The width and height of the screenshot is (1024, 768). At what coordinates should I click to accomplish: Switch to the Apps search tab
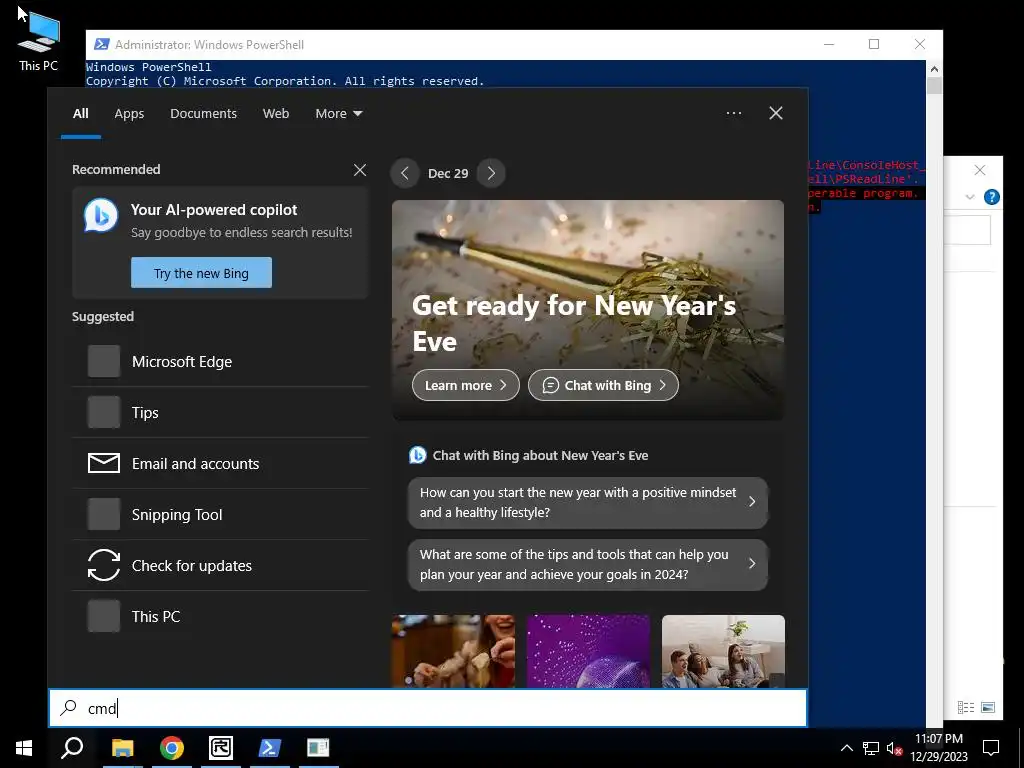(x=129, y=114)
